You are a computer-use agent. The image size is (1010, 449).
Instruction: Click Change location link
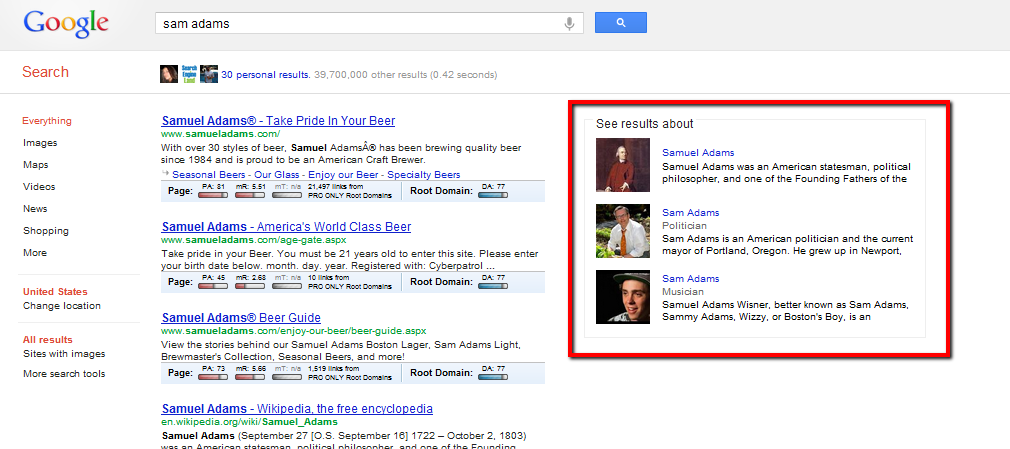pyautogui.click(x=62, y=305)
